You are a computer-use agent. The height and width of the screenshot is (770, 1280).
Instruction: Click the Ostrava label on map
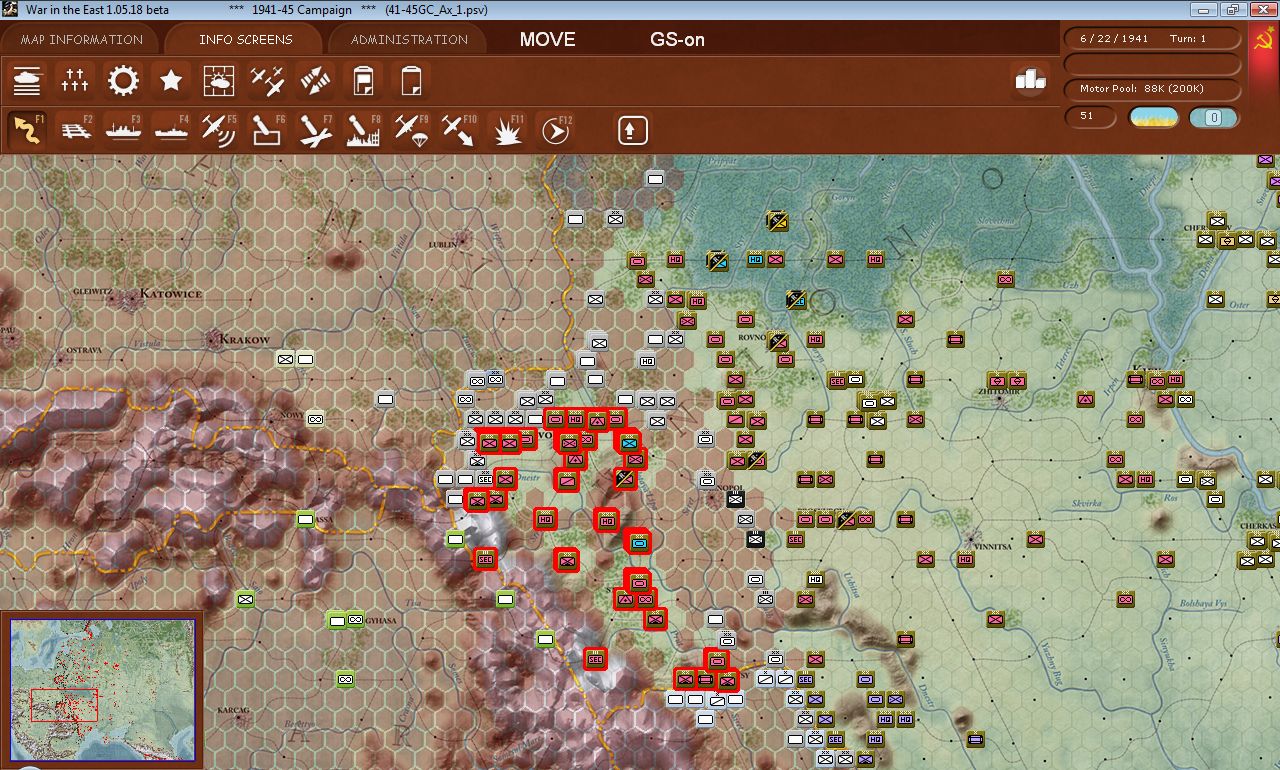(x=82, y=350)
